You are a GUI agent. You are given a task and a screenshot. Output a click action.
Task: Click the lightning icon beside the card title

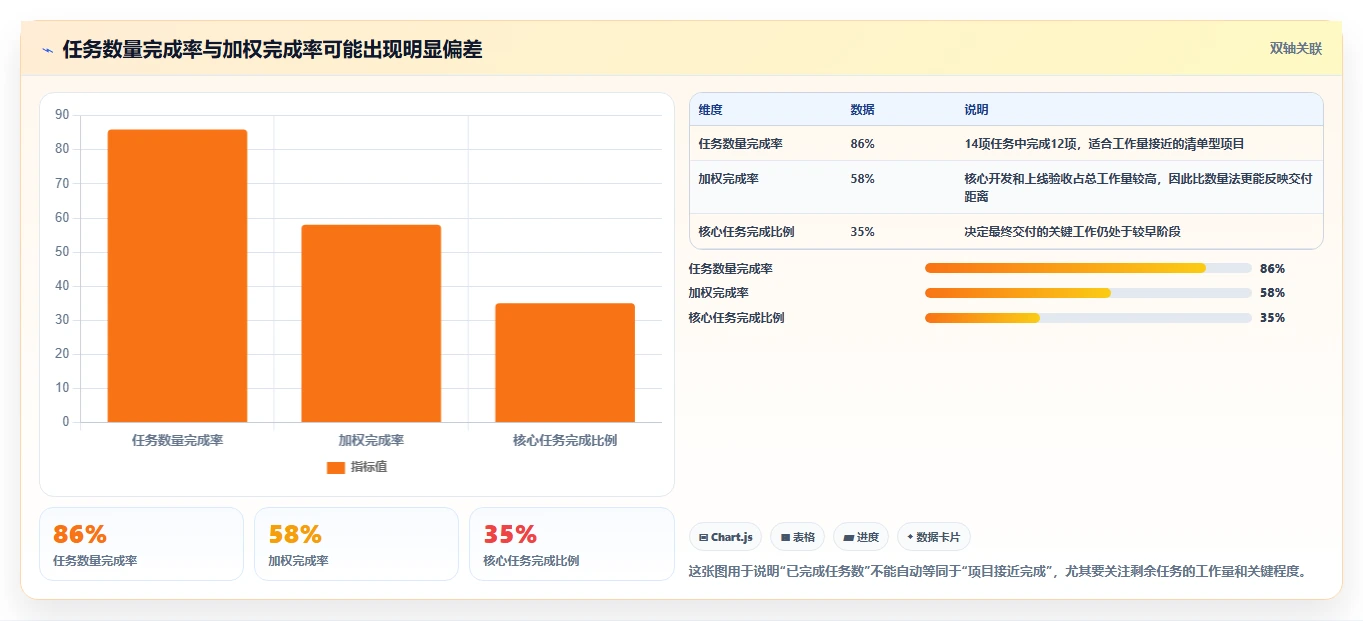click(x=47, y=50)
